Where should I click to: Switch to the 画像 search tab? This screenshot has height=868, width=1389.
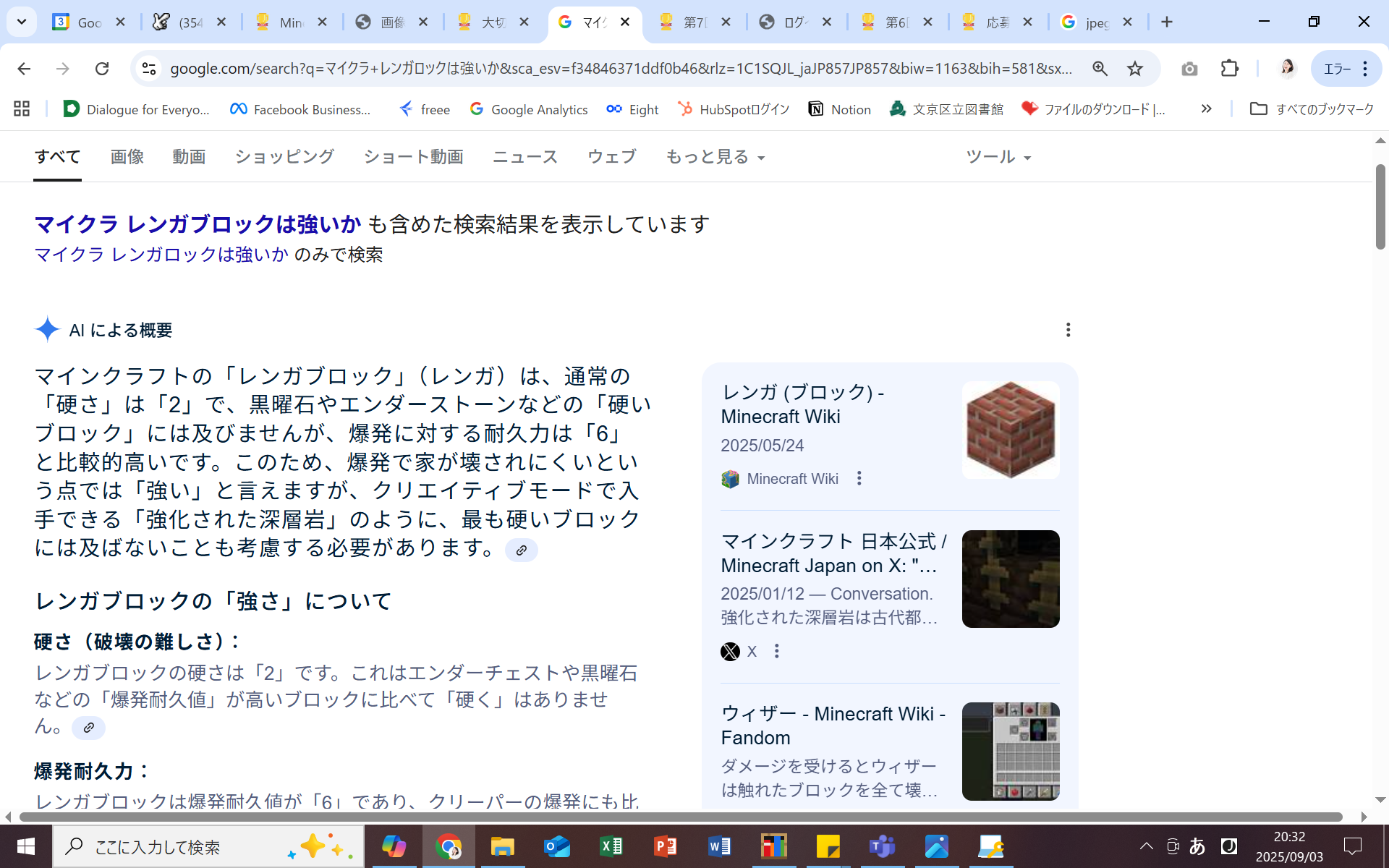(x=127, y=156)
